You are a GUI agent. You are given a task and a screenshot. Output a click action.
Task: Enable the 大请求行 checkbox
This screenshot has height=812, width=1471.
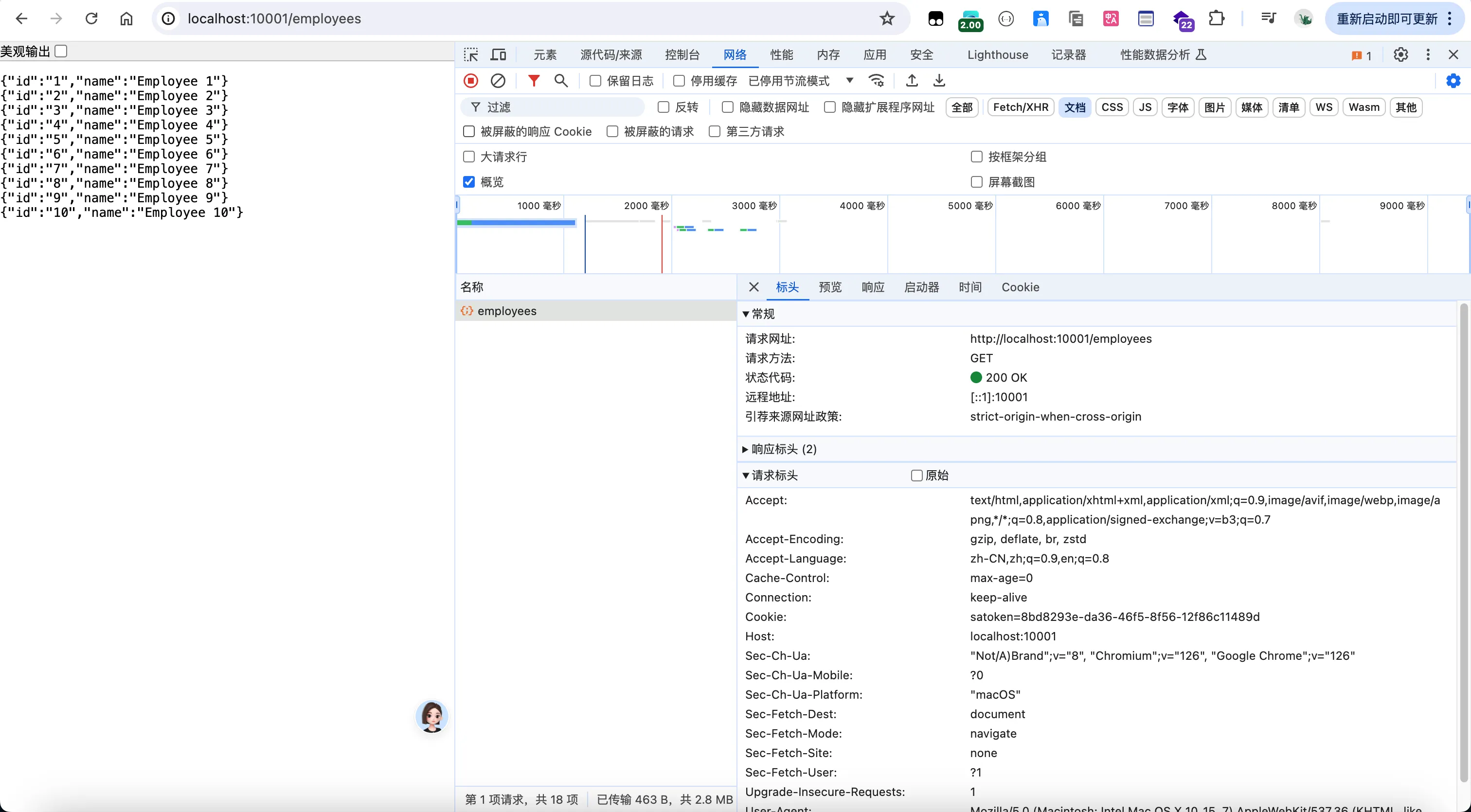[469, 157]
